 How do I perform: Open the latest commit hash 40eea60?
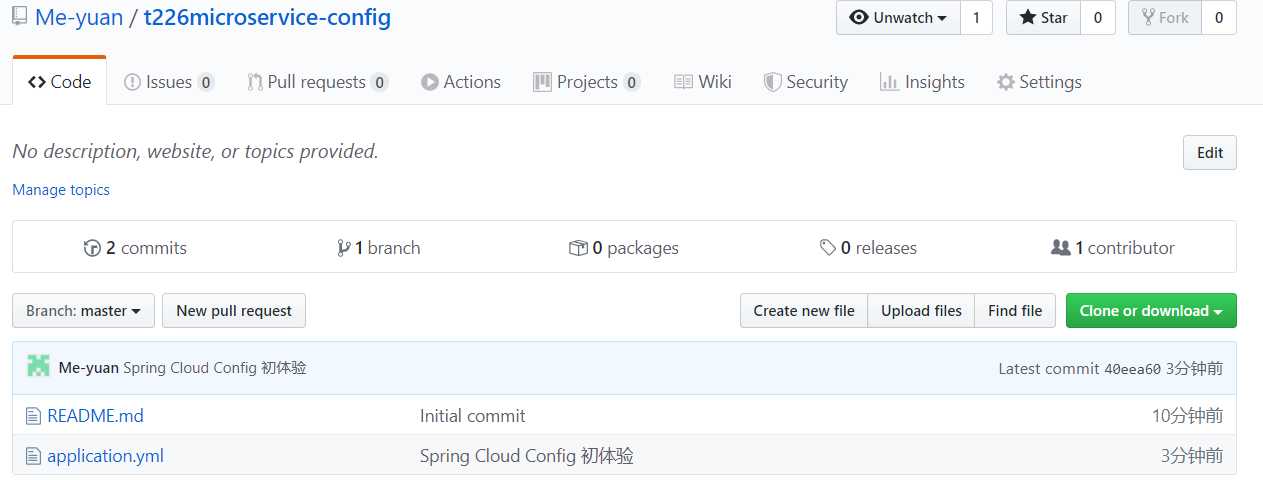click(1132, 369)
